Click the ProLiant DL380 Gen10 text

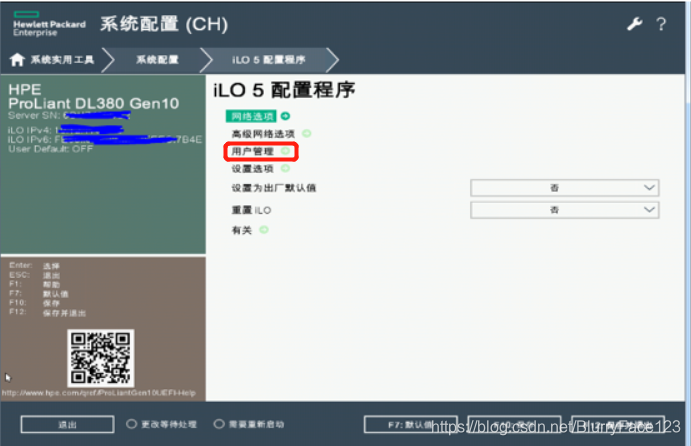pos(93,104)
